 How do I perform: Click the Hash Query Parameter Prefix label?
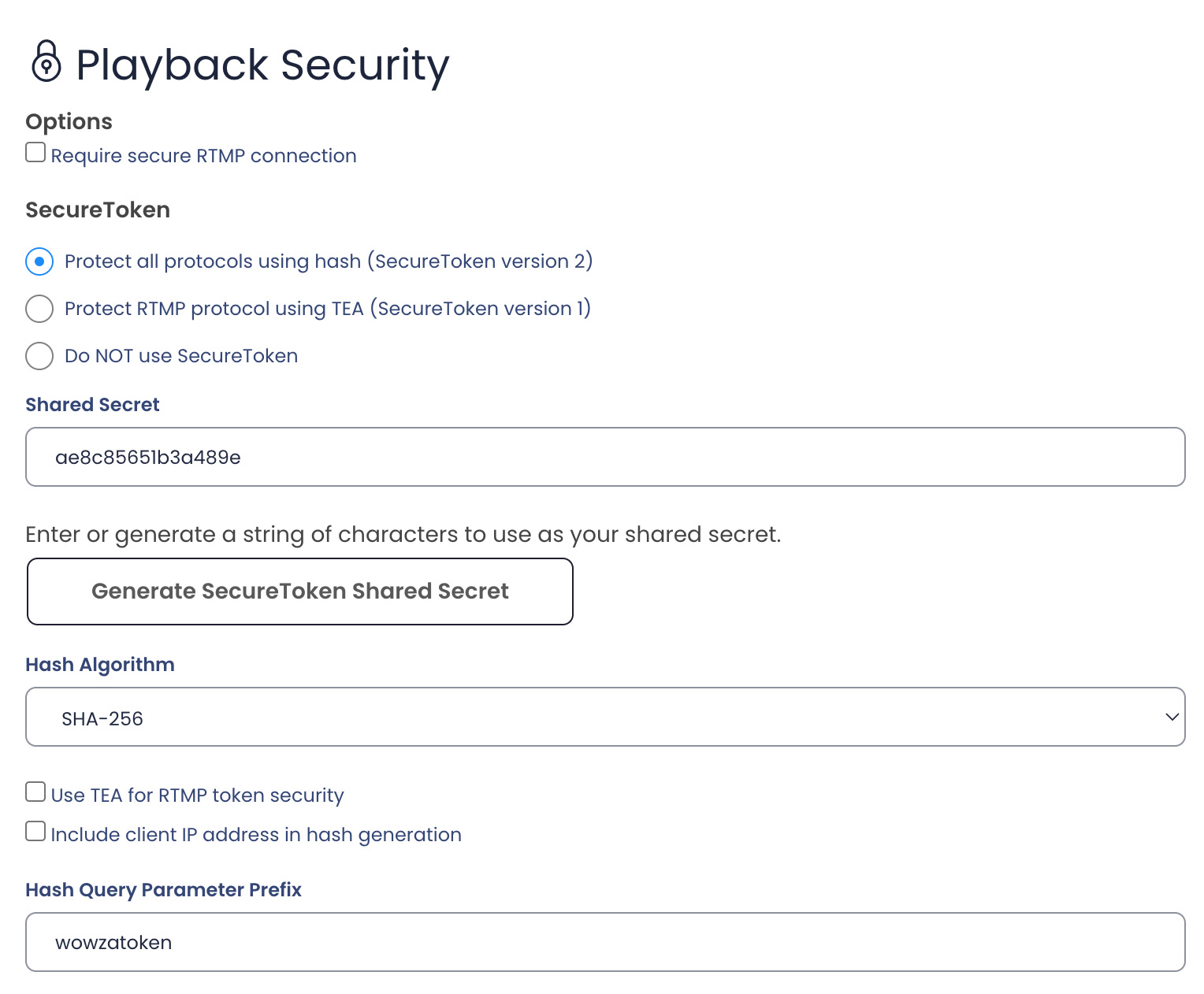(x=163, y=890)
